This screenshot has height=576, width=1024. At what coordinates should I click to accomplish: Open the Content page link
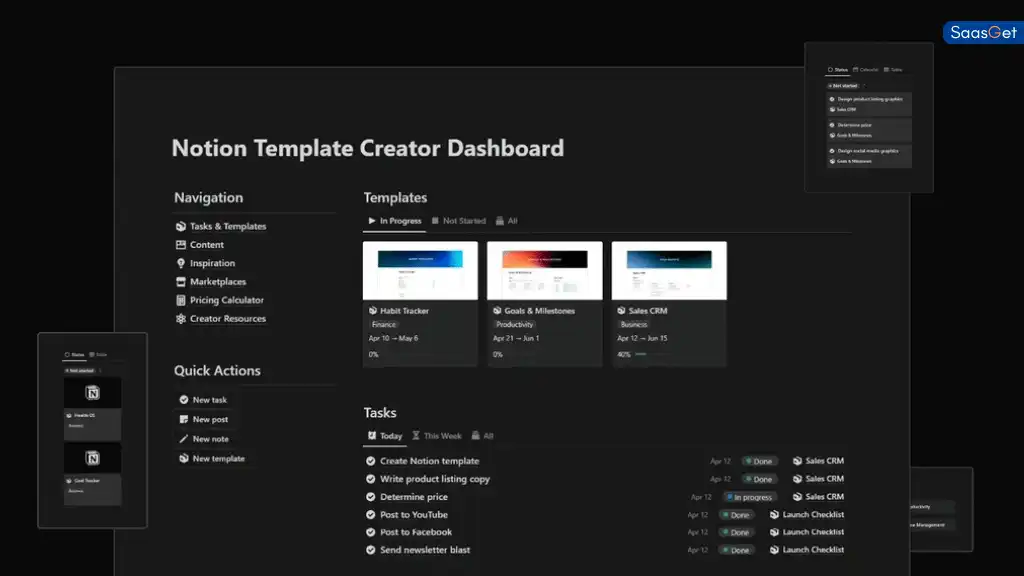click(x=207, y=244)
